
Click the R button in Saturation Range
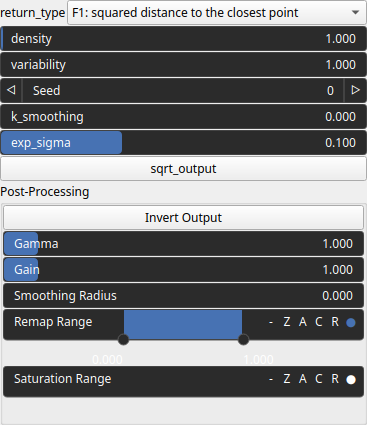tap(335, 379)
